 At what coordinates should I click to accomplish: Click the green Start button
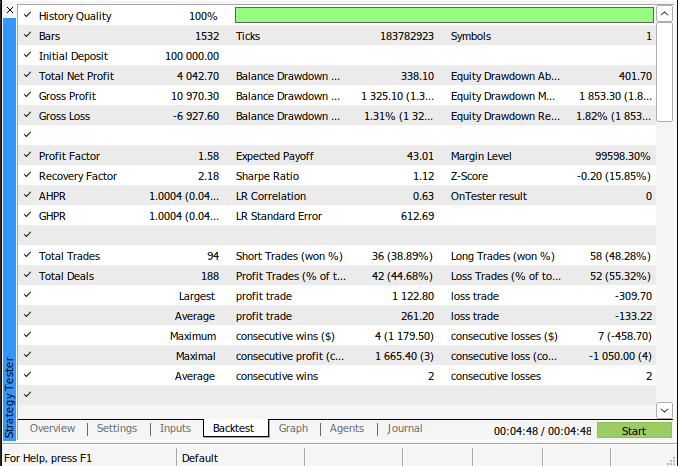(634, 431)
